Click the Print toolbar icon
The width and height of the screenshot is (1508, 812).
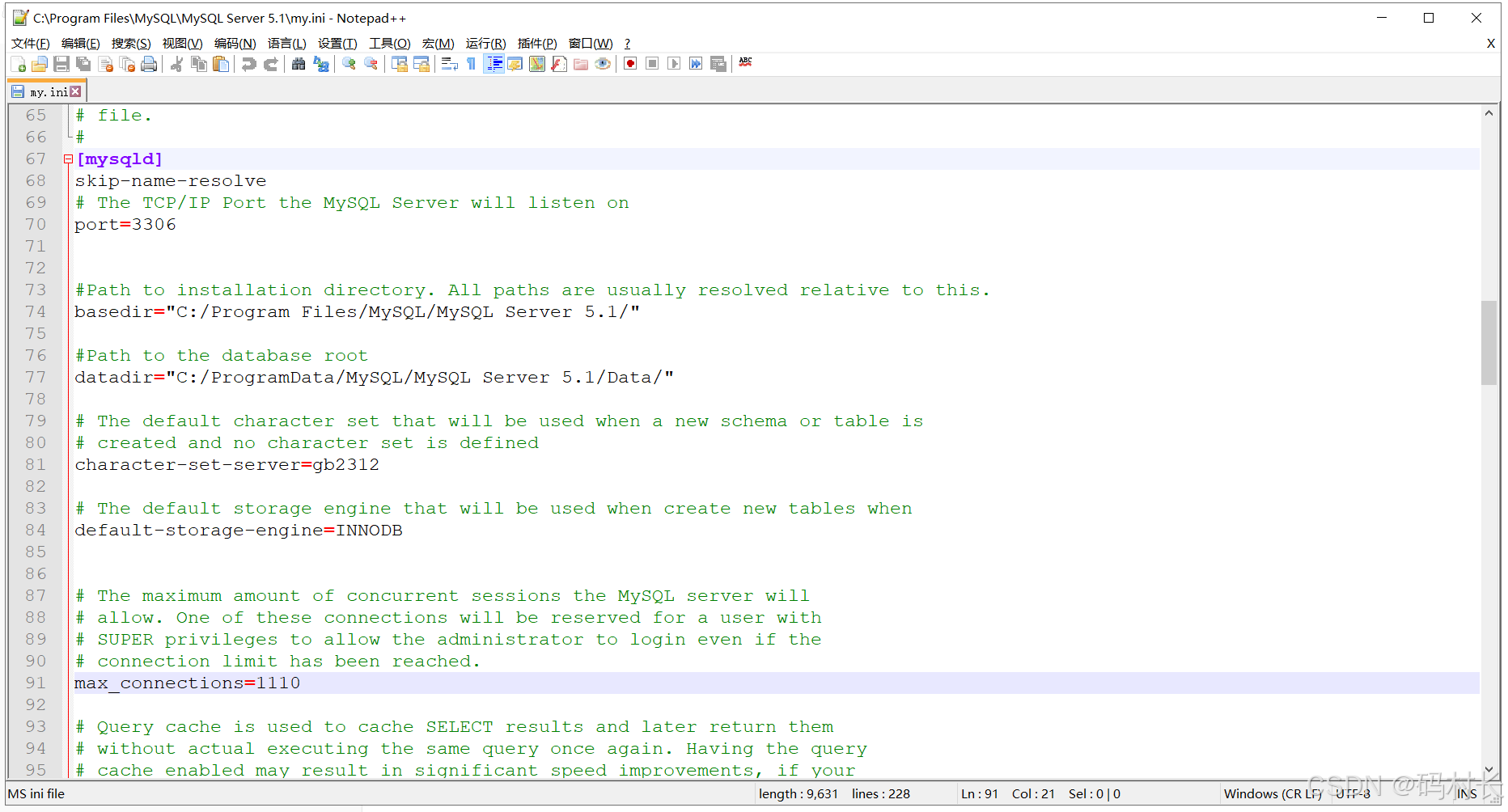coord(149,64)
